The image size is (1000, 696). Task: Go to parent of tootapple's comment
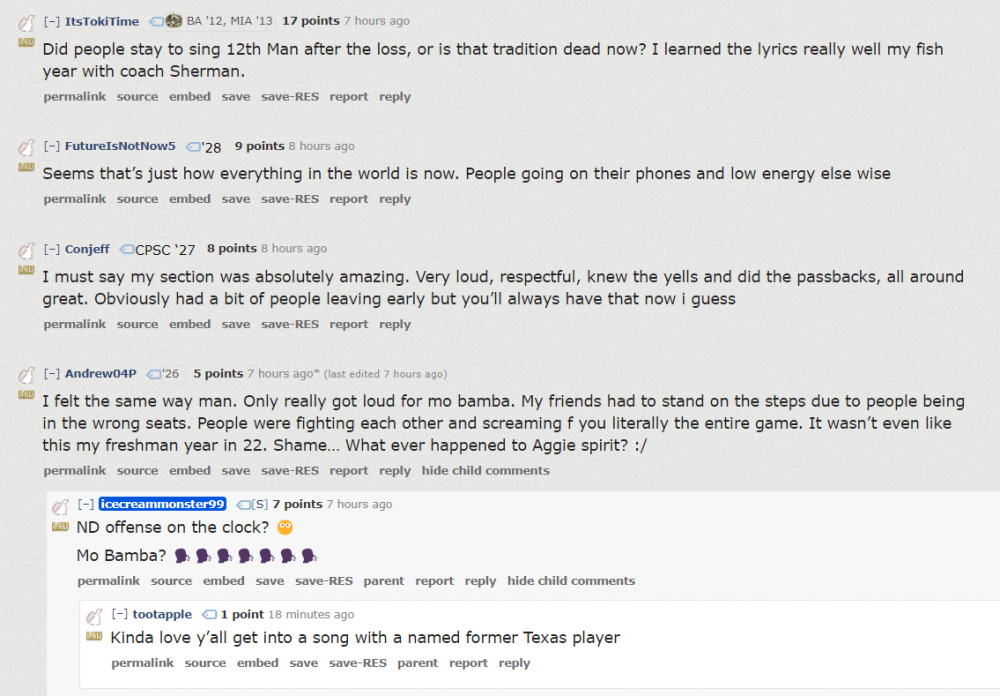coord(417,663)
